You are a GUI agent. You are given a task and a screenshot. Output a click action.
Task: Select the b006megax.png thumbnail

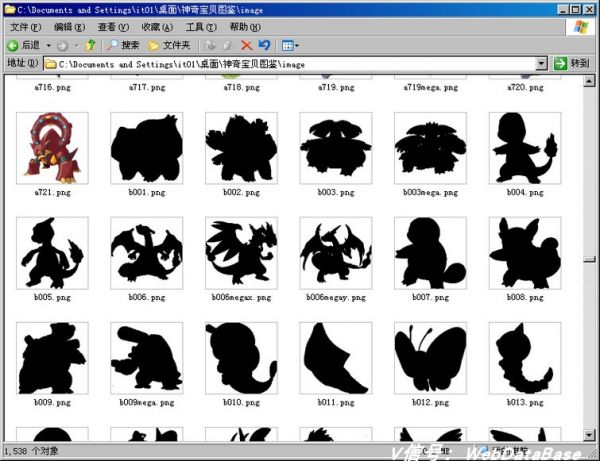(241, 253)
